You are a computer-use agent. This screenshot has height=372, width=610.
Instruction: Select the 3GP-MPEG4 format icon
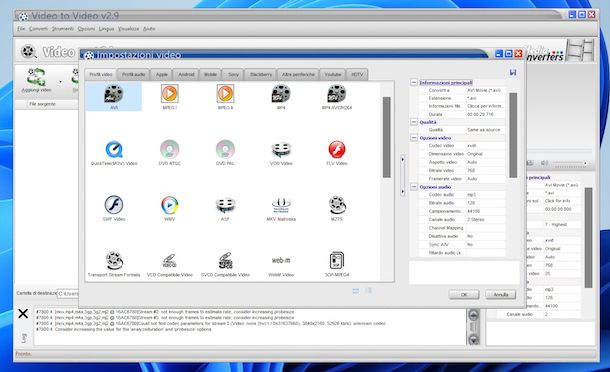click(337, 261)
